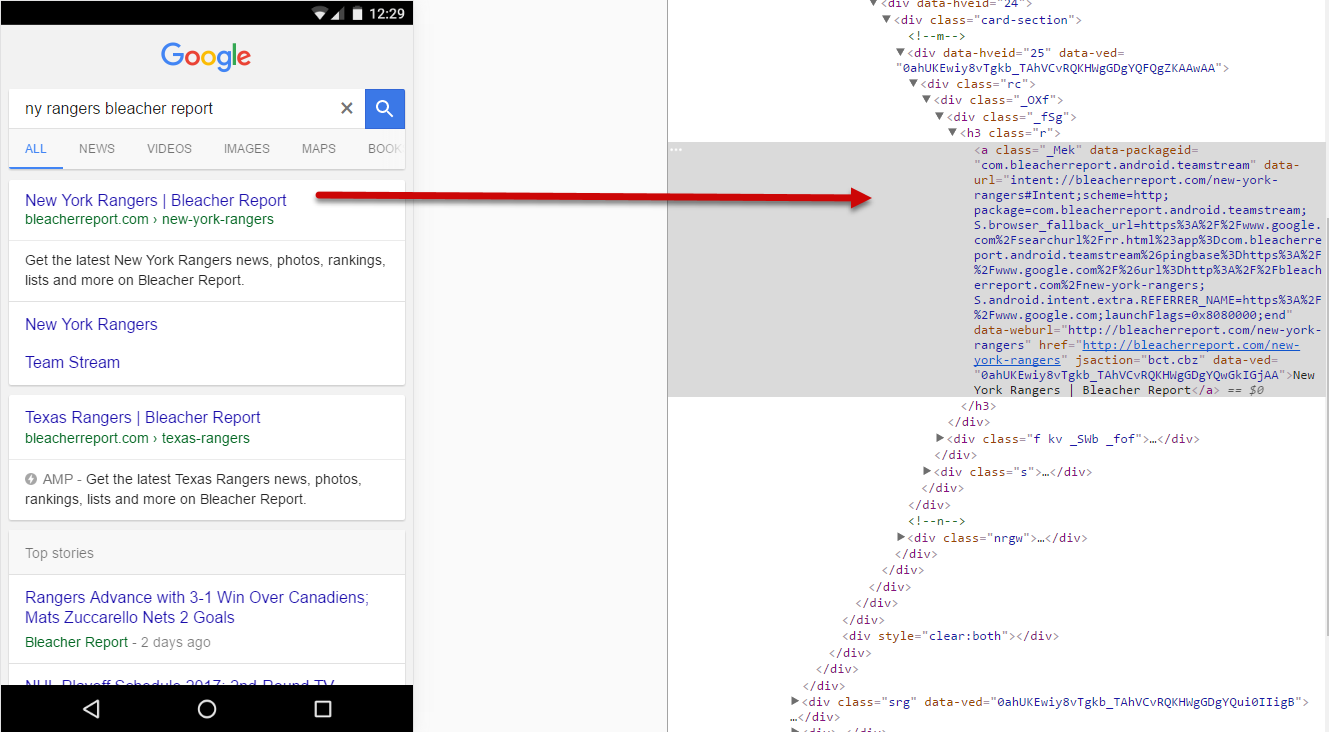Open New York Rangers | Bleacher Report result

tap(156, 200)
